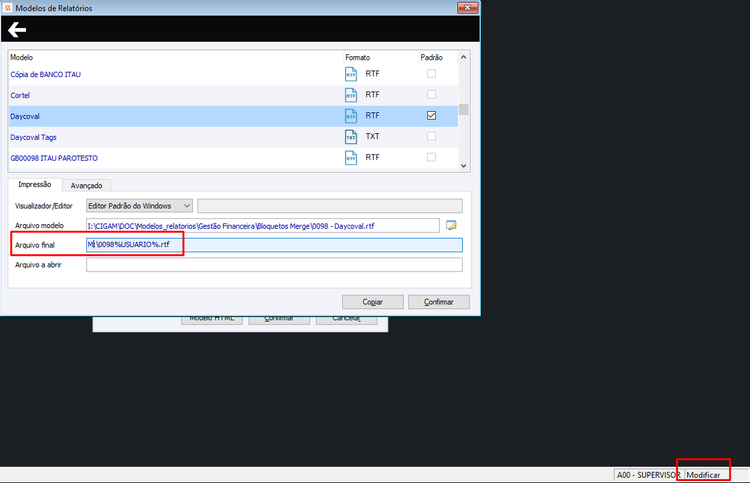Enable Padrão checkbox for Daycoval Tags
750x483 pixels.
click(431, 136)
